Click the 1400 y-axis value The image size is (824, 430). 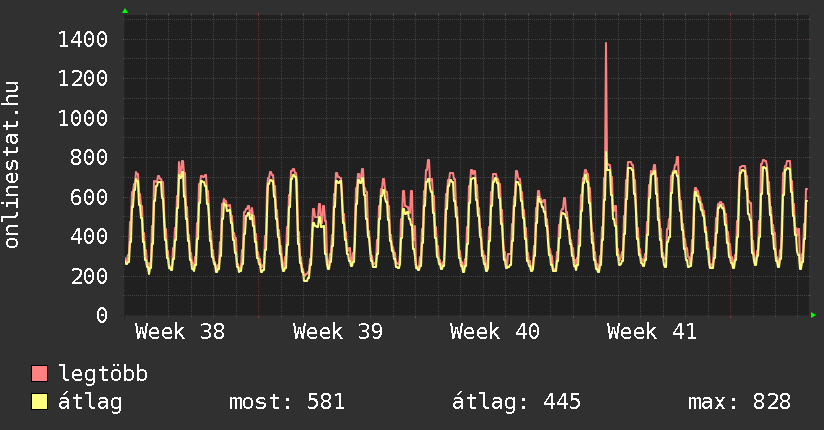point(83,40)
